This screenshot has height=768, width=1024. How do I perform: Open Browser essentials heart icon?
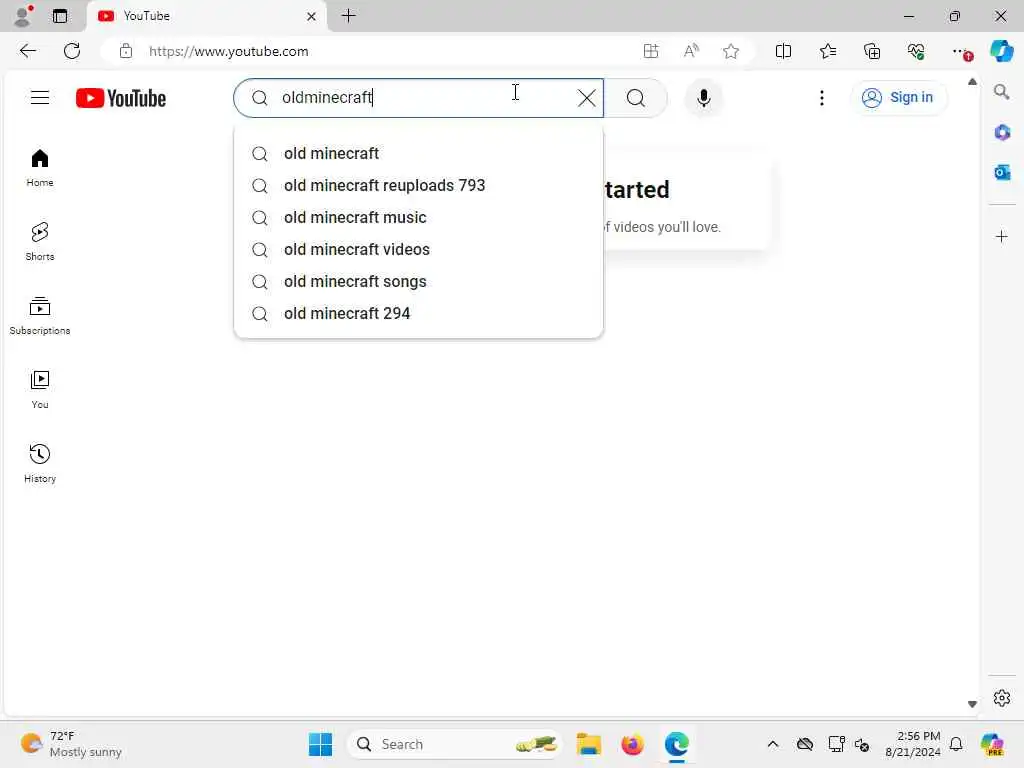[x=916, y=52]
